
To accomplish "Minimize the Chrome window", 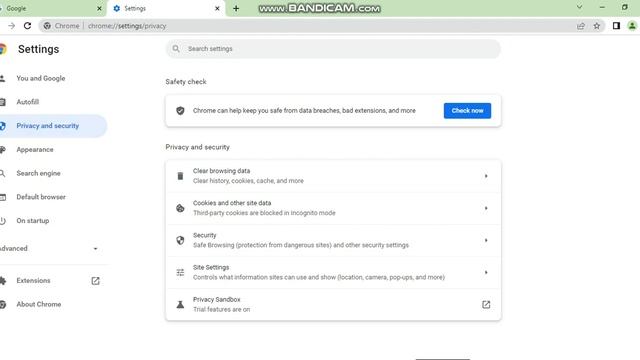I will coord(602,7).
